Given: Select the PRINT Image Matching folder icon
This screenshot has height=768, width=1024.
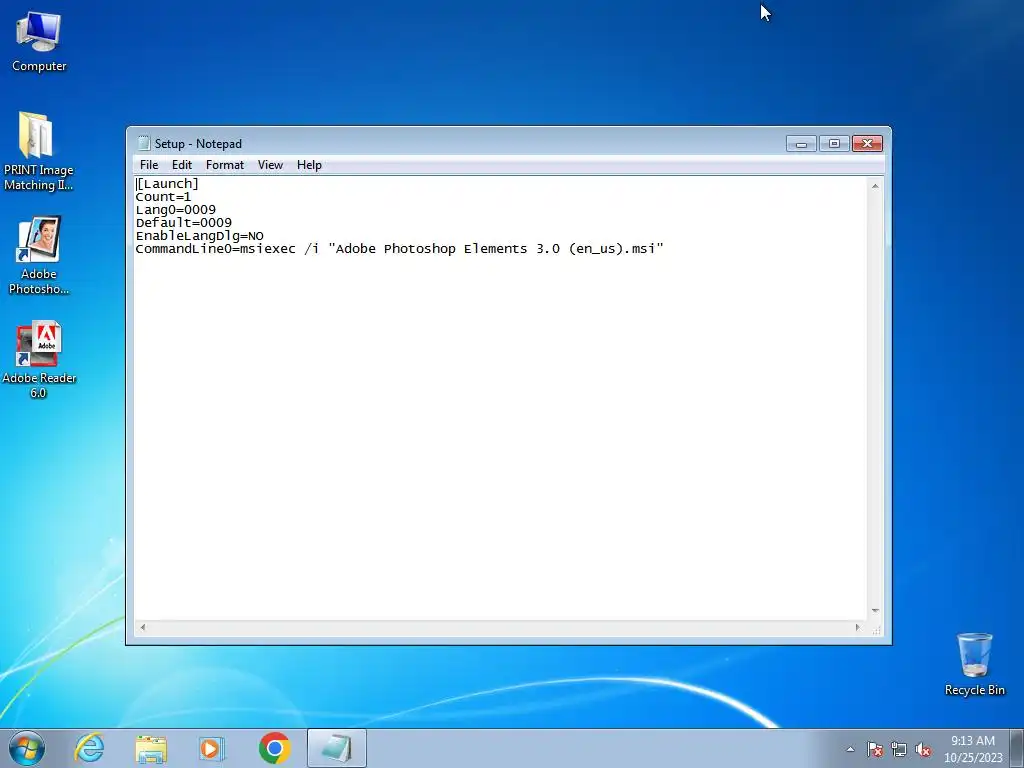Looking at the screenshot, I should [38, 152].
